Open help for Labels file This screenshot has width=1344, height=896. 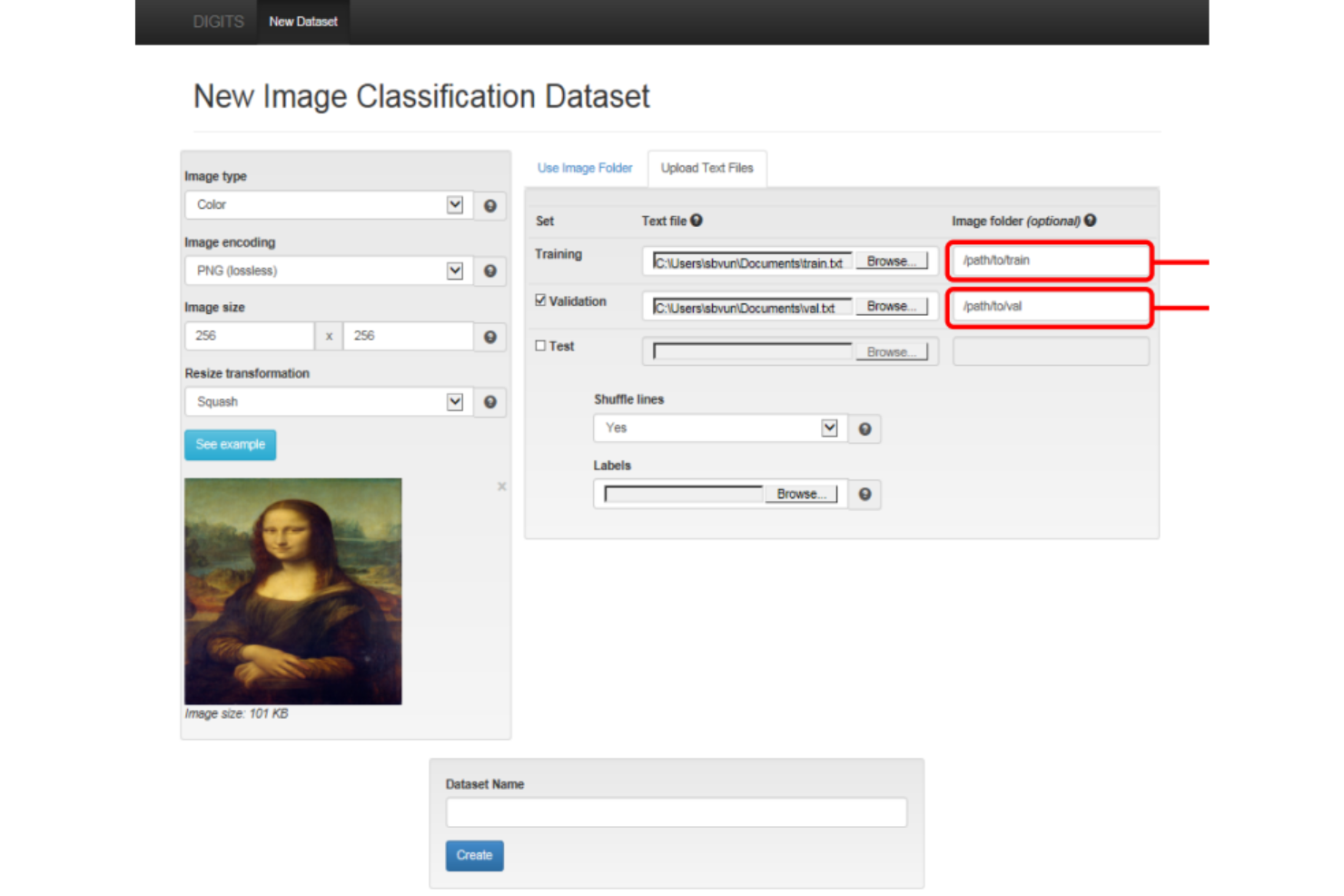coord(864,494)
